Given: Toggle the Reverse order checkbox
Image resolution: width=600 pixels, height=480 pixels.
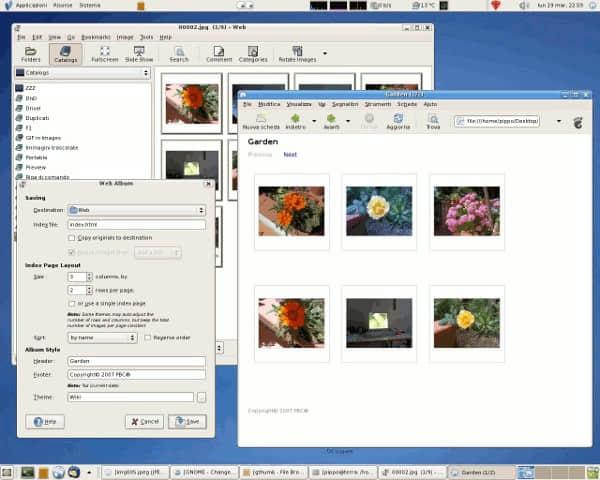Looking at the screenshot, I should [x=148, y=338].
